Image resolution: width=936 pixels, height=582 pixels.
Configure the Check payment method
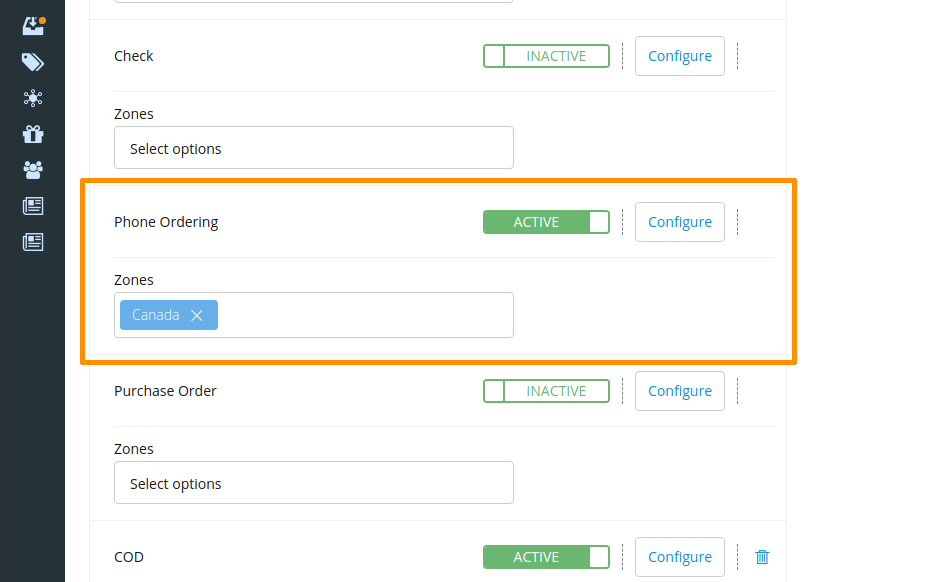pos(679,56)
